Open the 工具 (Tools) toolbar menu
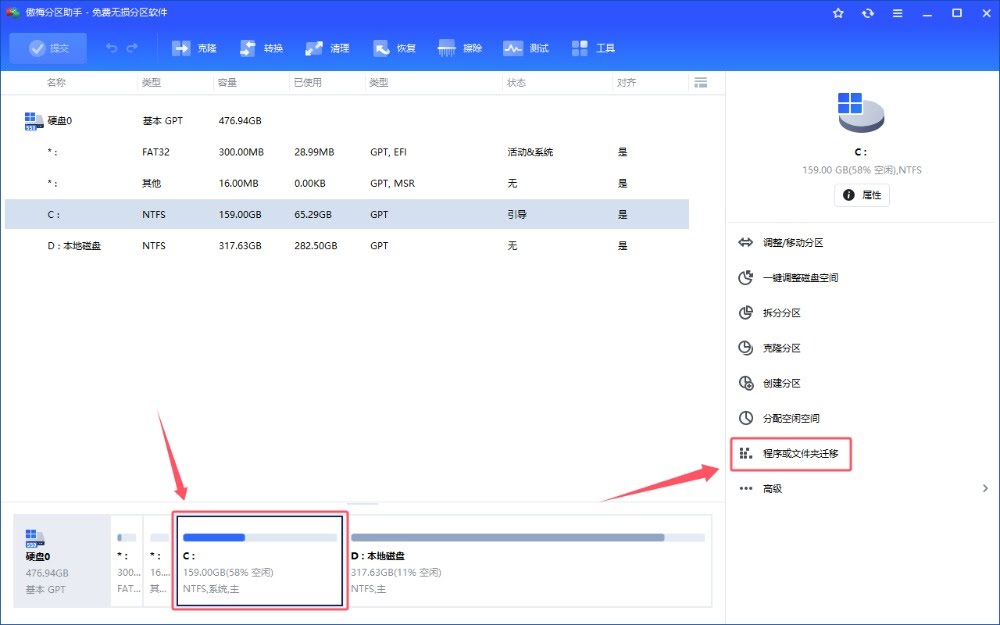The width and height of the screenshot is (1000, 625). tap(593, 48)
